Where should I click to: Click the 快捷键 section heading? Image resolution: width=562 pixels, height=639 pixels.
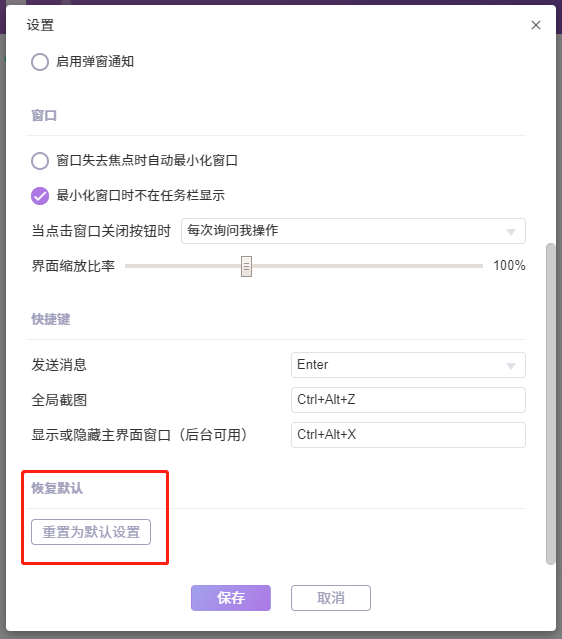51,319
